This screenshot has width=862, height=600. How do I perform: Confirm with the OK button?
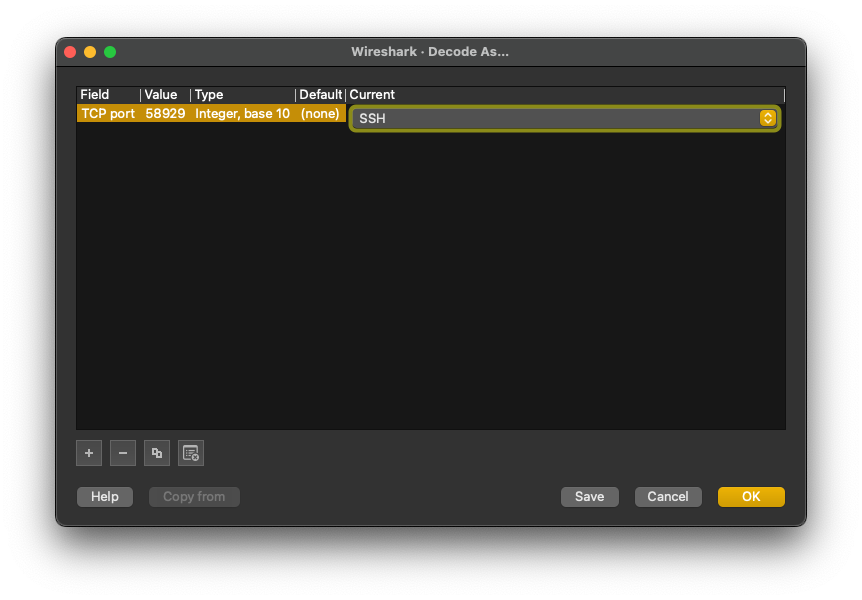tap(751, 497)
